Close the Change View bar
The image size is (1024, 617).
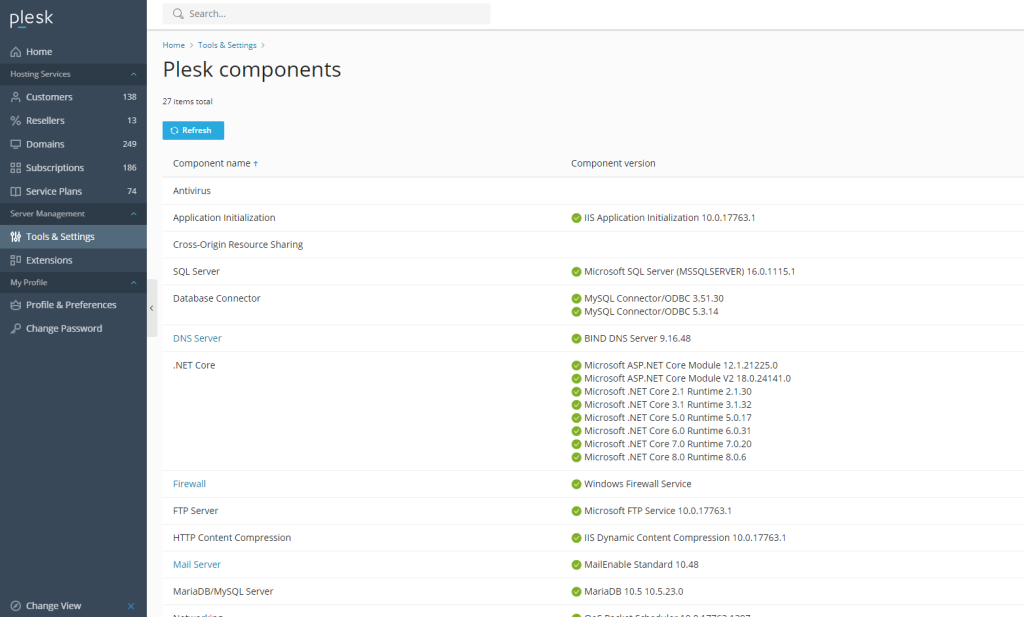click(x=131, y=606)
